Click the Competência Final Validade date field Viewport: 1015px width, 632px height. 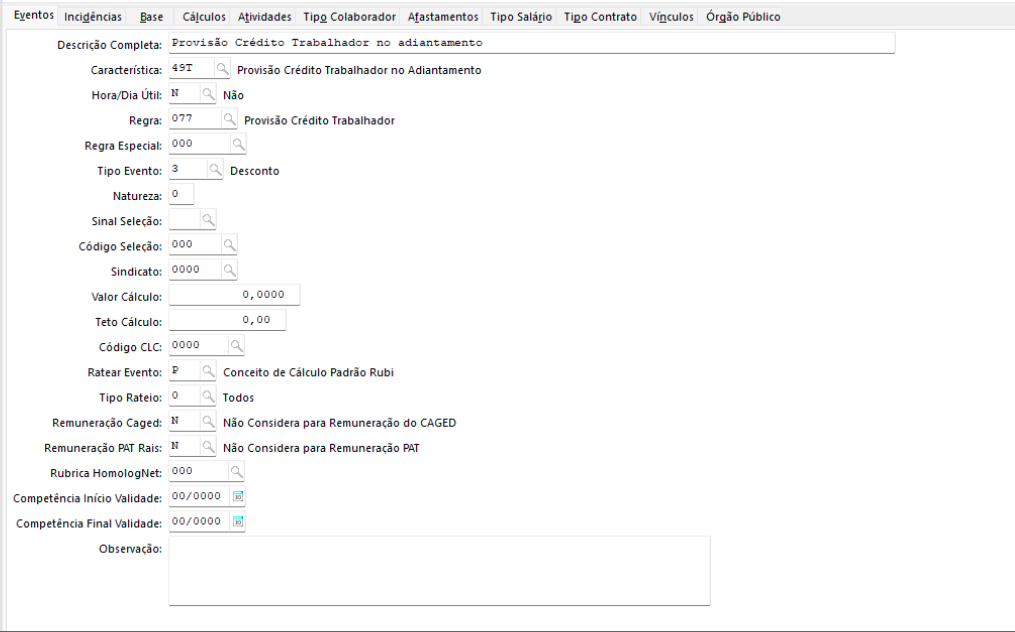199,522
